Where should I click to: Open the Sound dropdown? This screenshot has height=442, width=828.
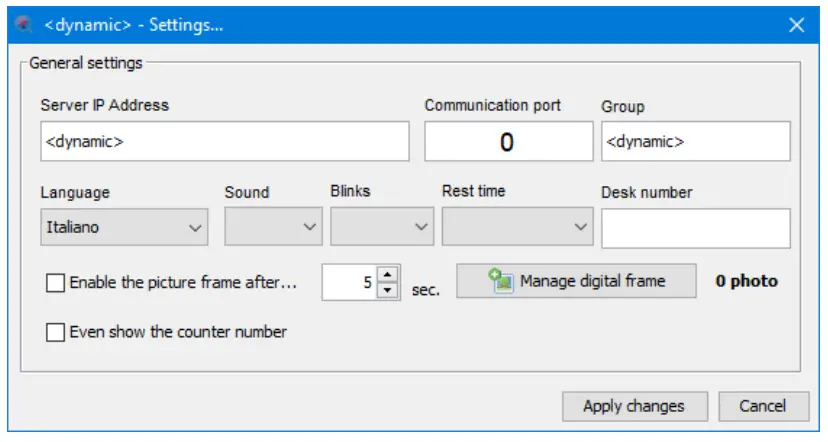pyautogui.click(x=273, y=227)
